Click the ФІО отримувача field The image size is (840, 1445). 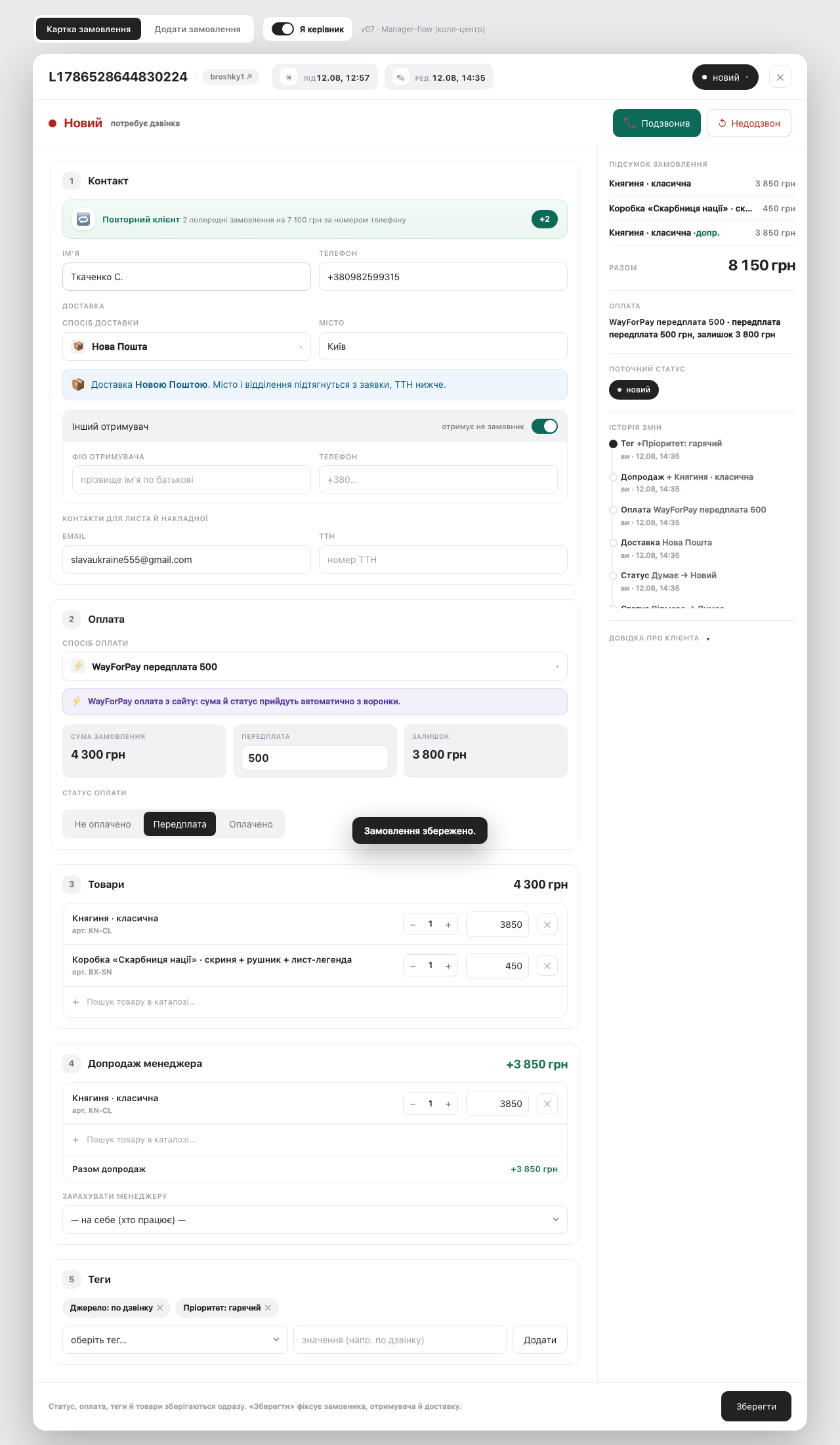tap(192, 480)
